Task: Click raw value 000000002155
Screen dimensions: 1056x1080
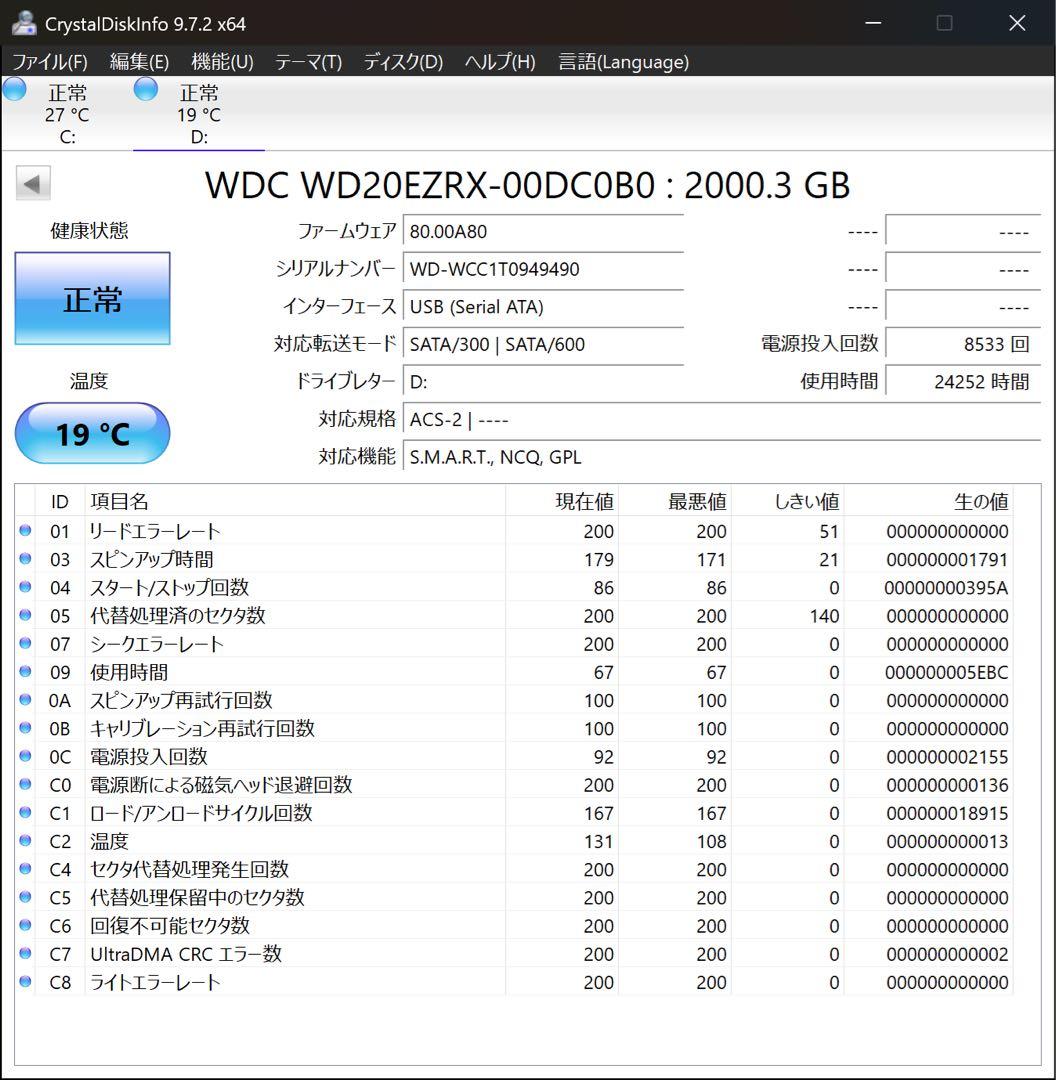Action: point(947,757)
